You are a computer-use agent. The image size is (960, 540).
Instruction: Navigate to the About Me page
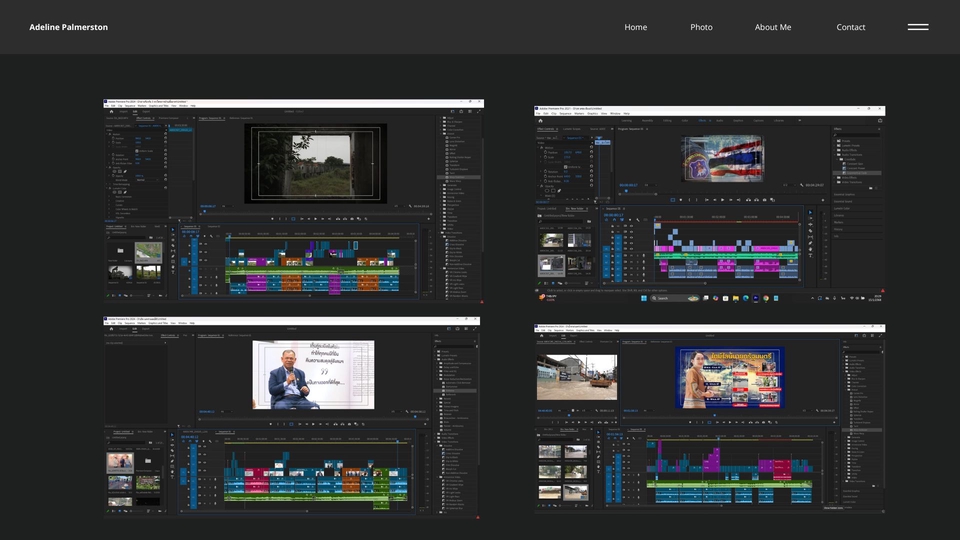[772, 27]
